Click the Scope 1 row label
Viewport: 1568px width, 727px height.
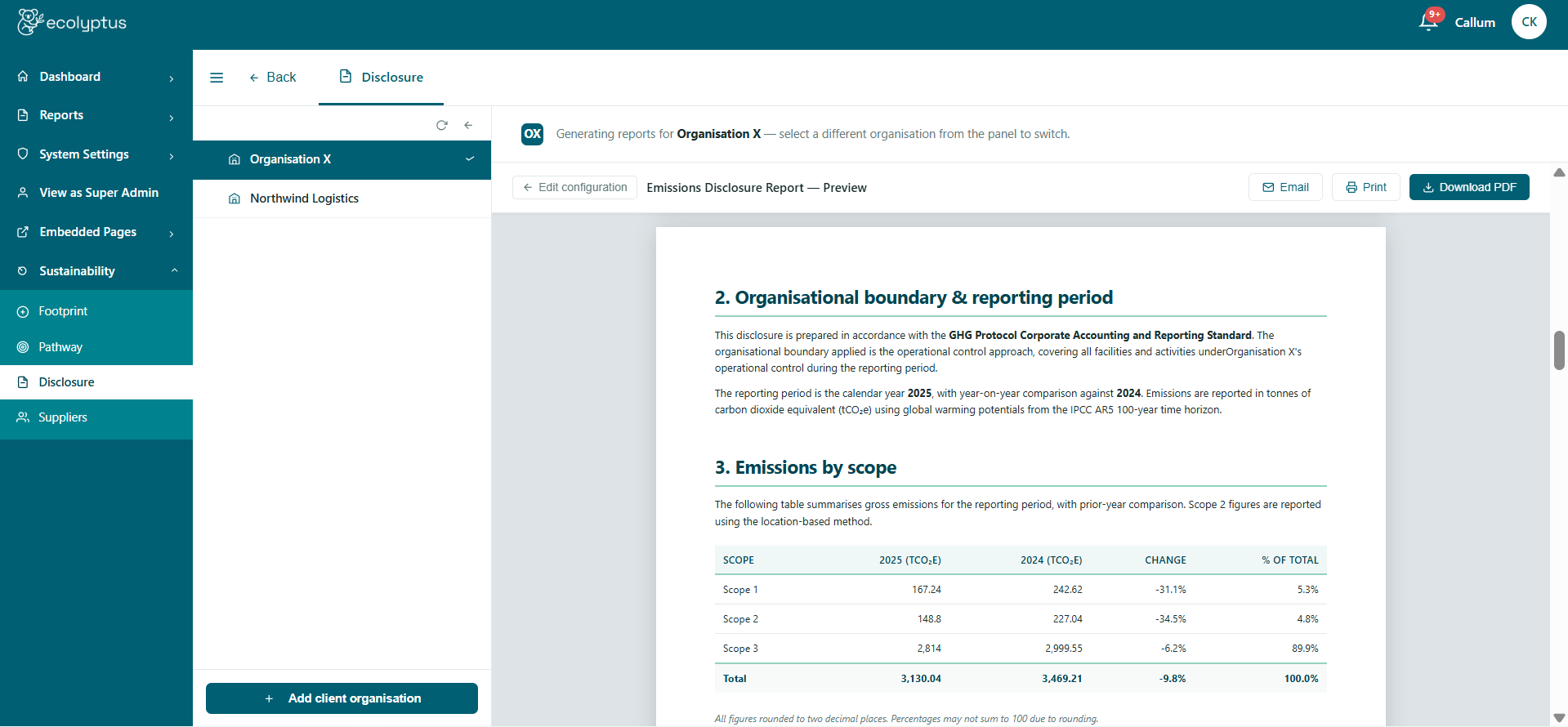[740, 590]
